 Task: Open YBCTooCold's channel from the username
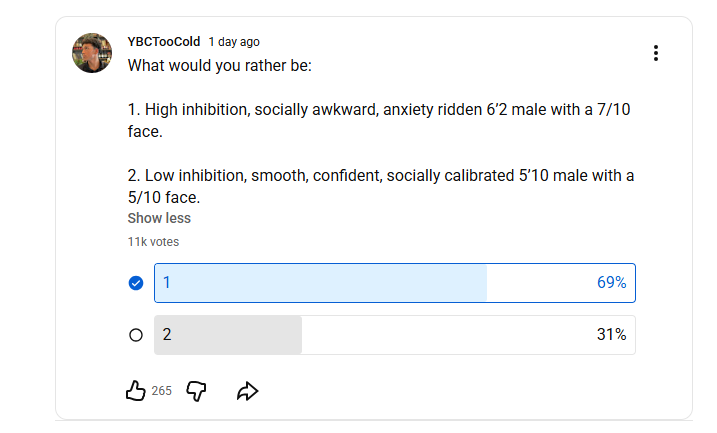click(164, 42)
